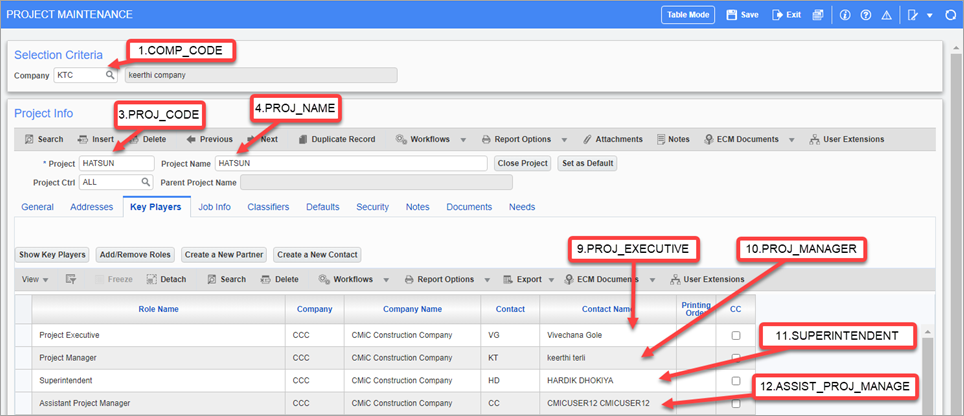Expand Export dropdown in Key Players toolbar
The height and width of the screenshot is (416, 964).
tap(552, 280)
